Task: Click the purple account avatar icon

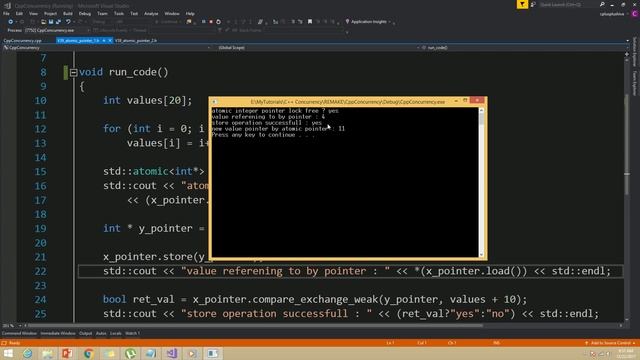Action: click(635, 13)
